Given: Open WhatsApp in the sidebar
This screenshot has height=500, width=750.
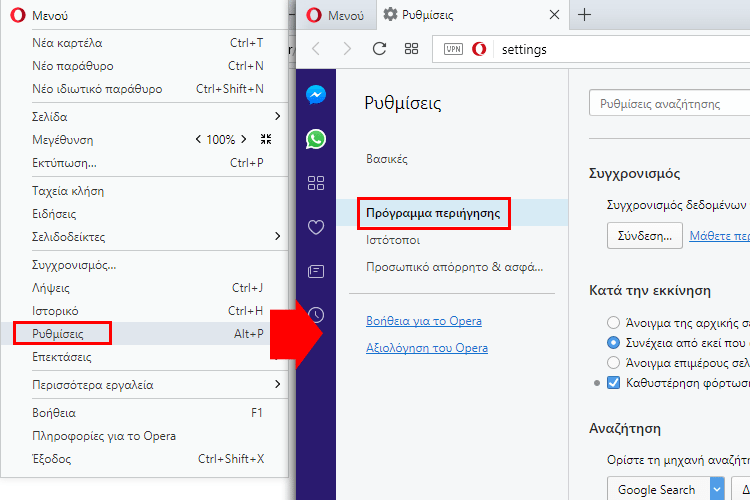Looking at the screenshot, I should coord(316,139).
